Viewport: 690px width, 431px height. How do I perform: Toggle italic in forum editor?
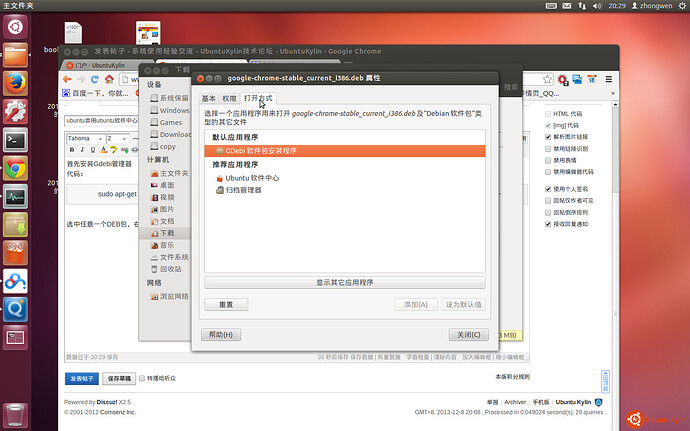point(82,150)
